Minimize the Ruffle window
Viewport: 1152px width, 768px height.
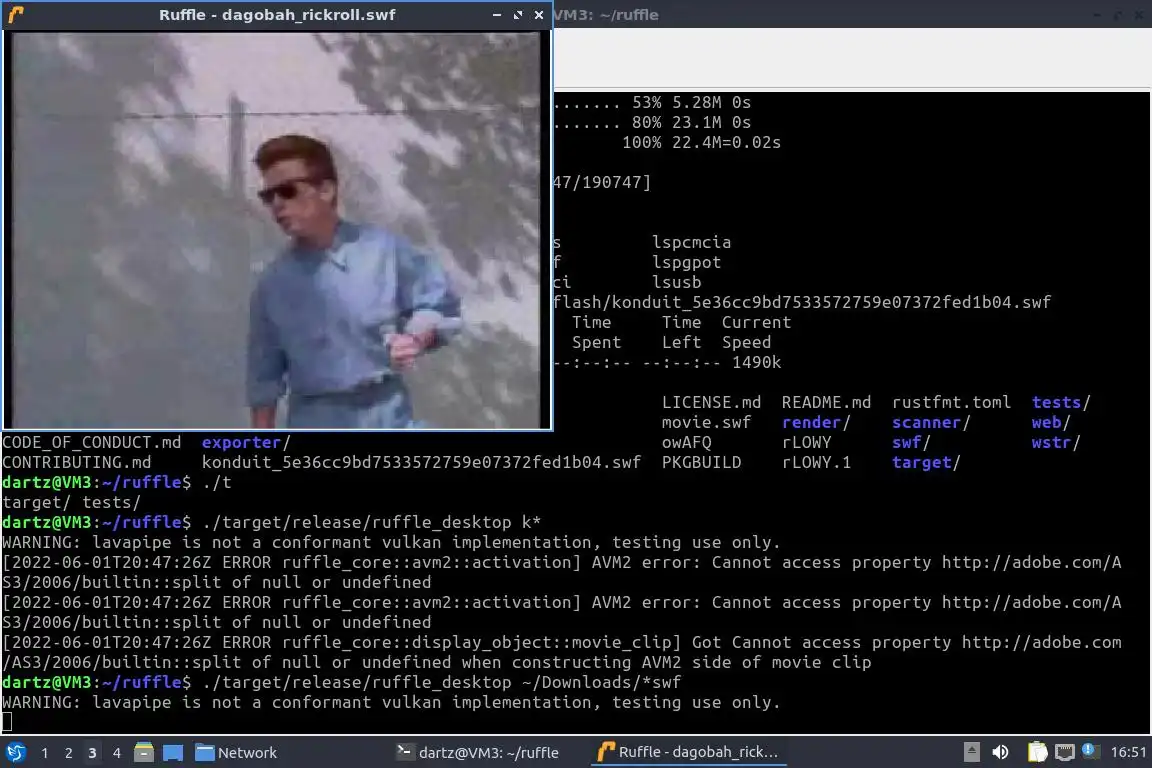(x=497, y=15)
